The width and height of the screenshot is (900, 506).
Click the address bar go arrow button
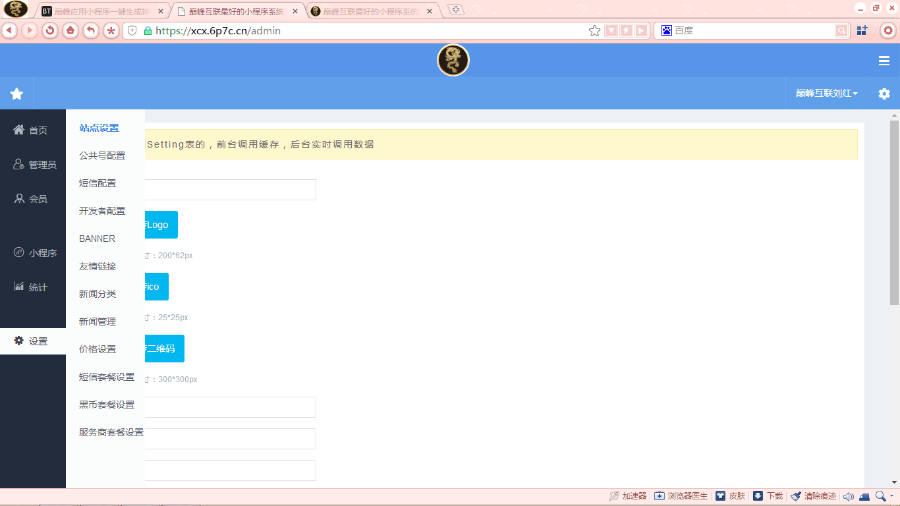point(641,30)
